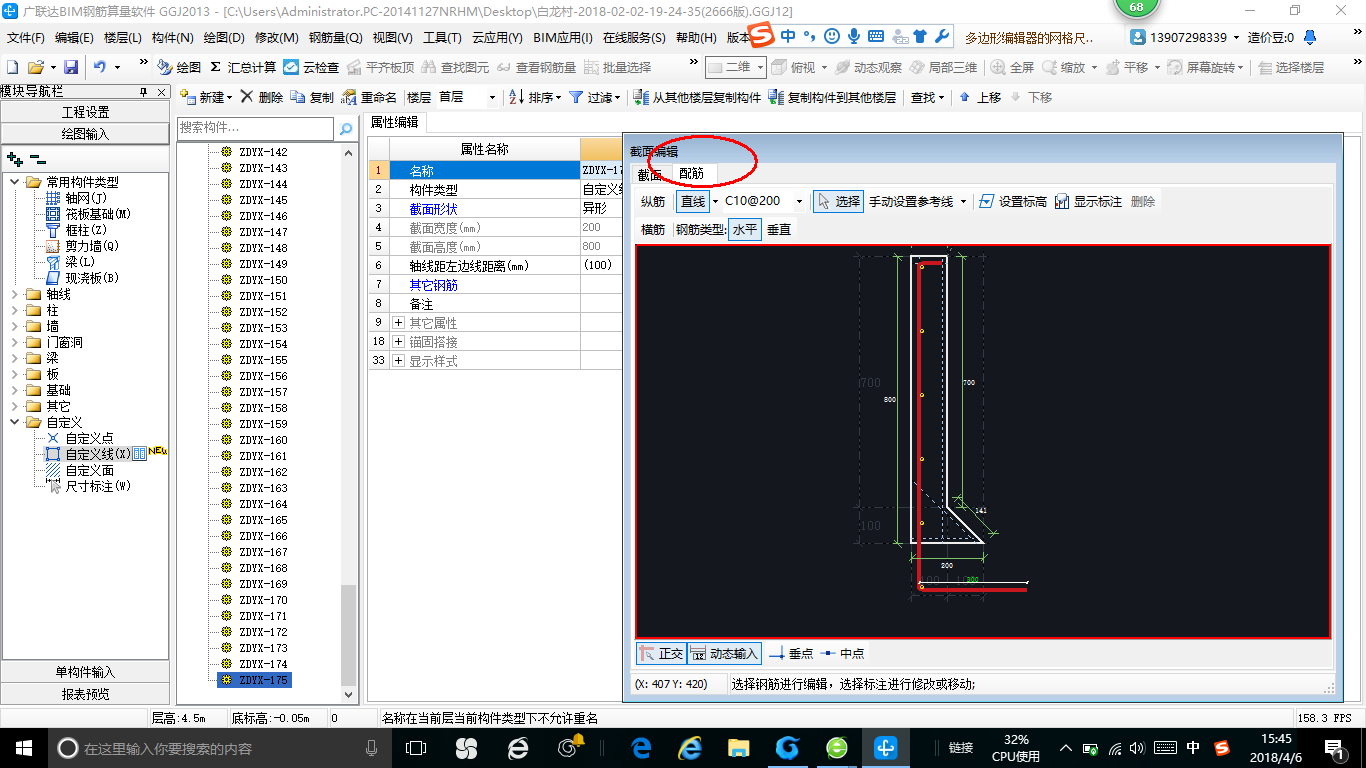Expand all tree nodes with plus icon

pos(15,158)
